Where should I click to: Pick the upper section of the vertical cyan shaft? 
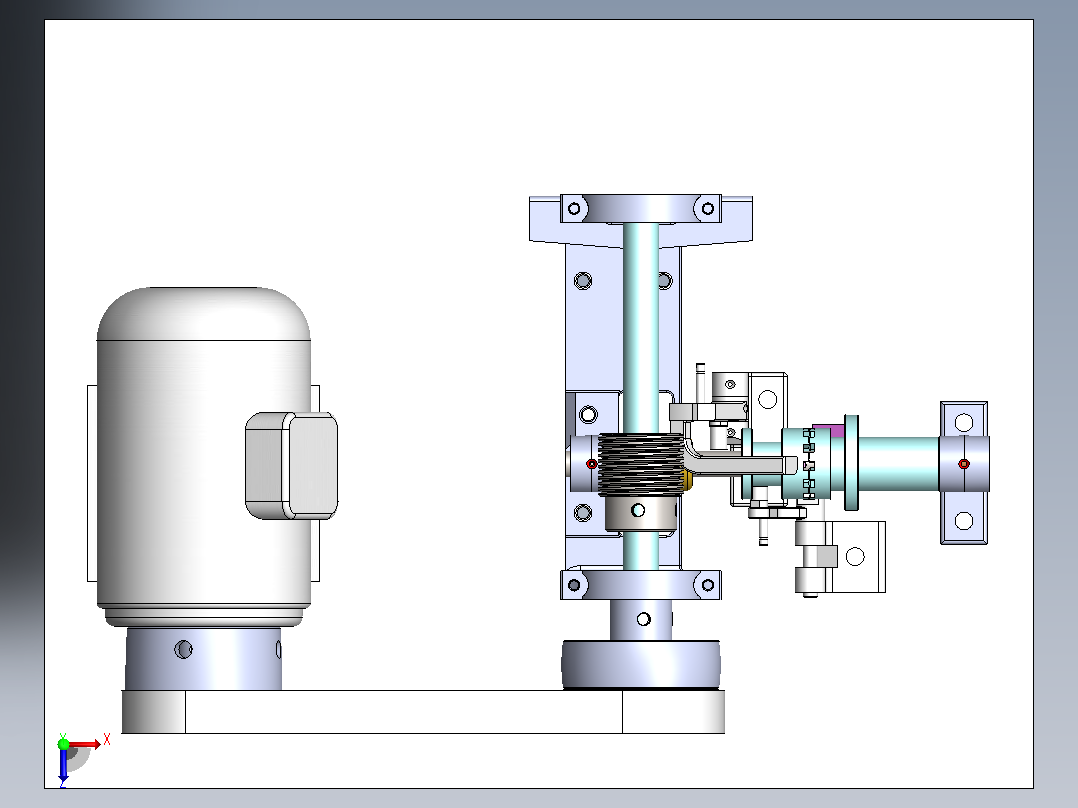(641, 327)
